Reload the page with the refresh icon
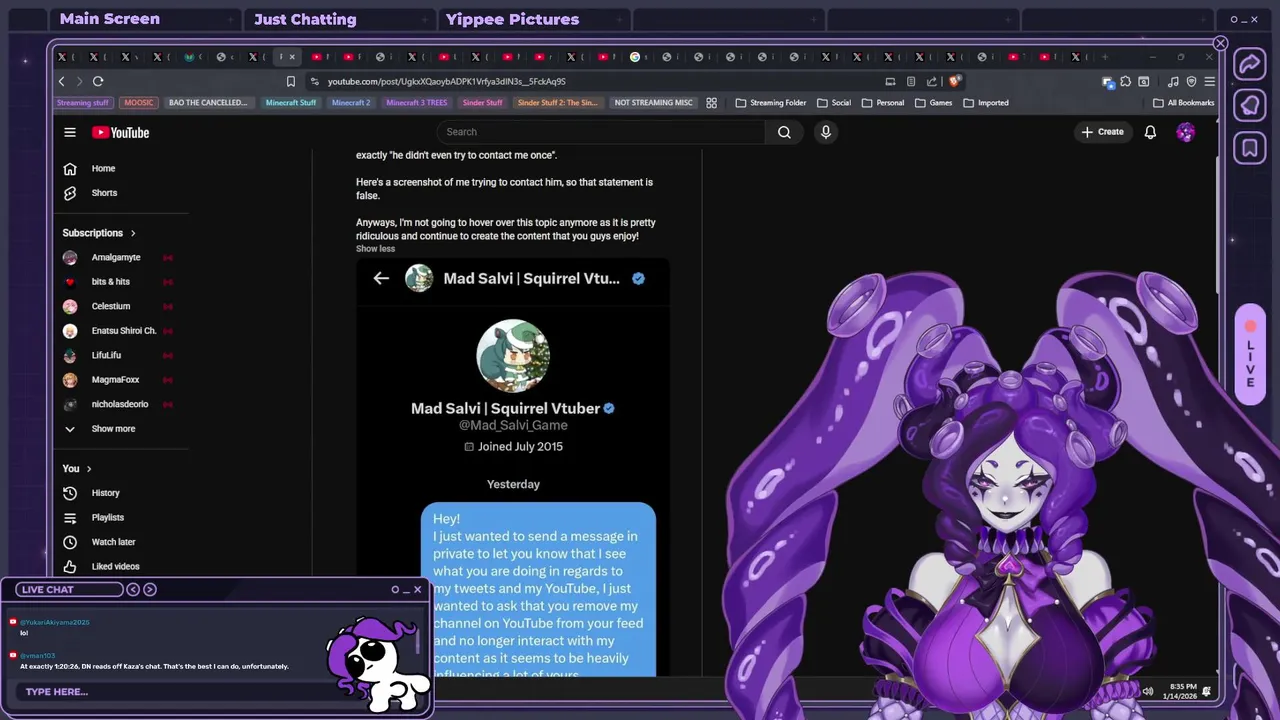The width and height of the screenshot is (1280, 720). coord(98,81)
